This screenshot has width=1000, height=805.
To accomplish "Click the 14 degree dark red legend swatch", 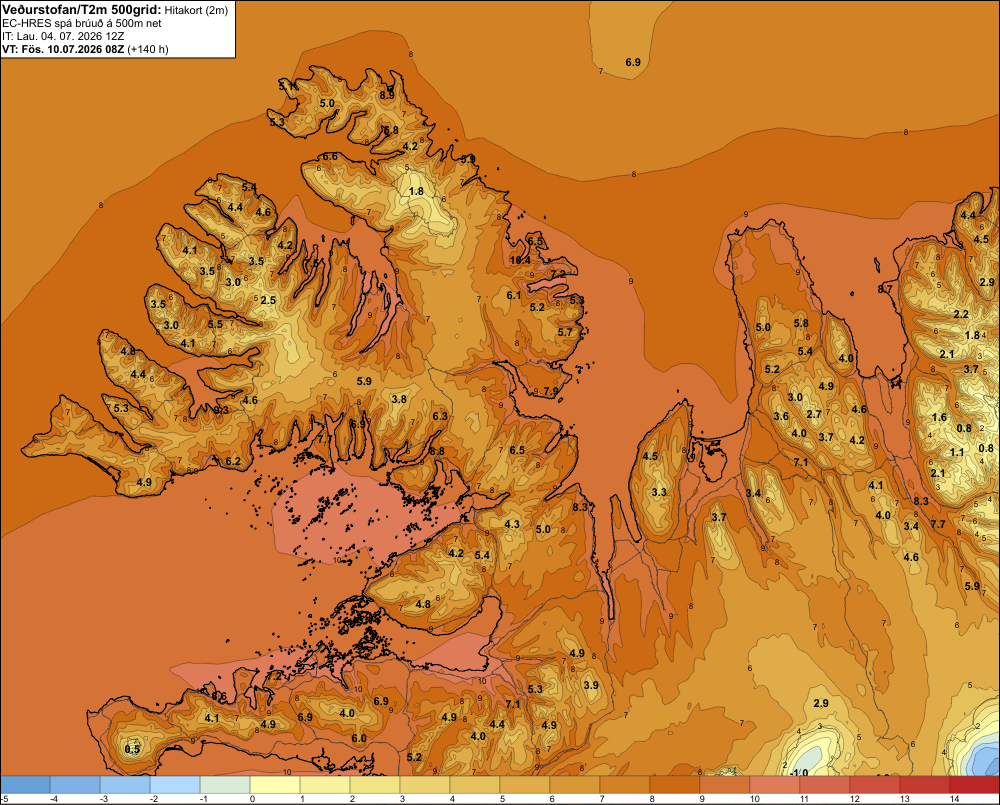I will click(974, 784).
